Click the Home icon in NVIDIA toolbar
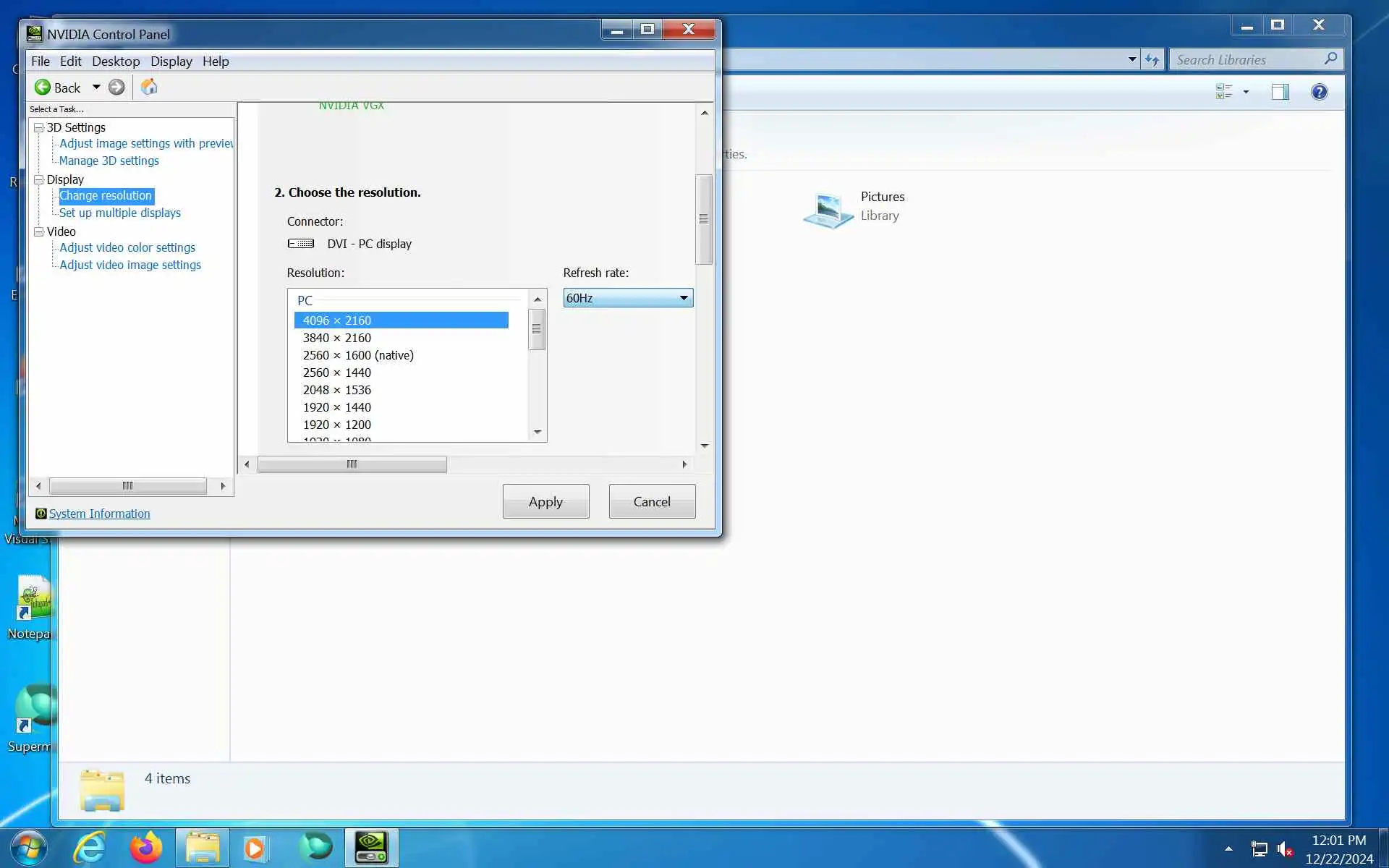 tap(149, 88)
